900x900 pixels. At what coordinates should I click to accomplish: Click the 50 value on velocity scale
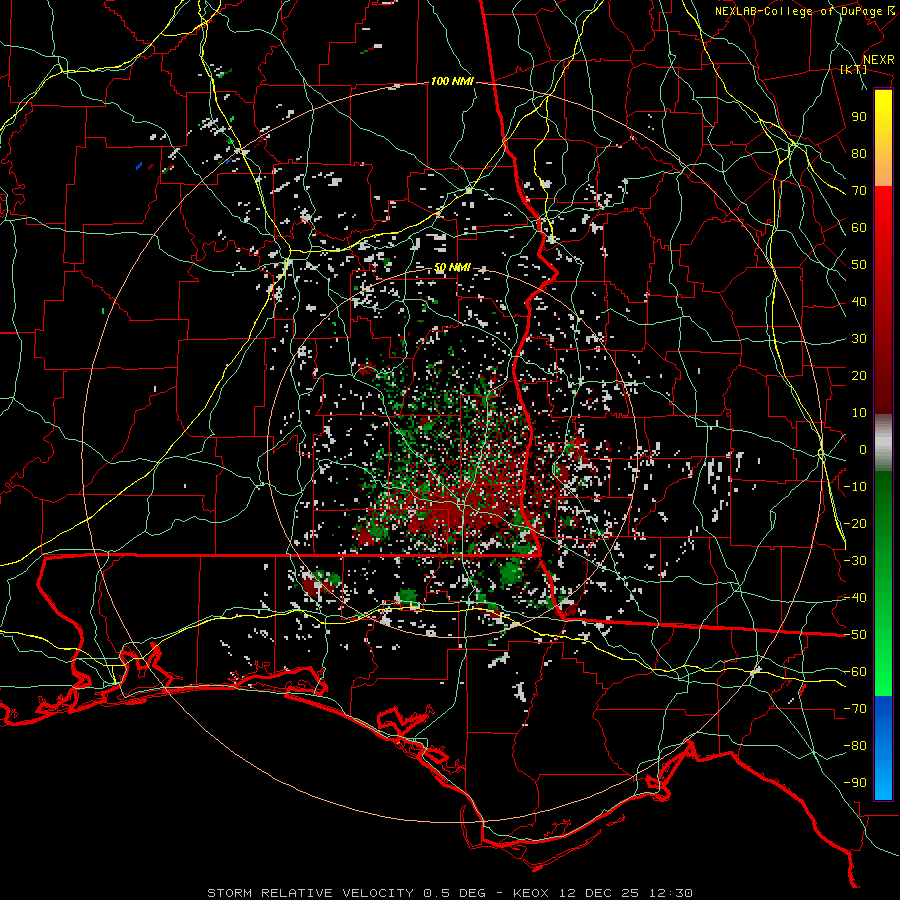pyautogui.click(x=859, y=265)
